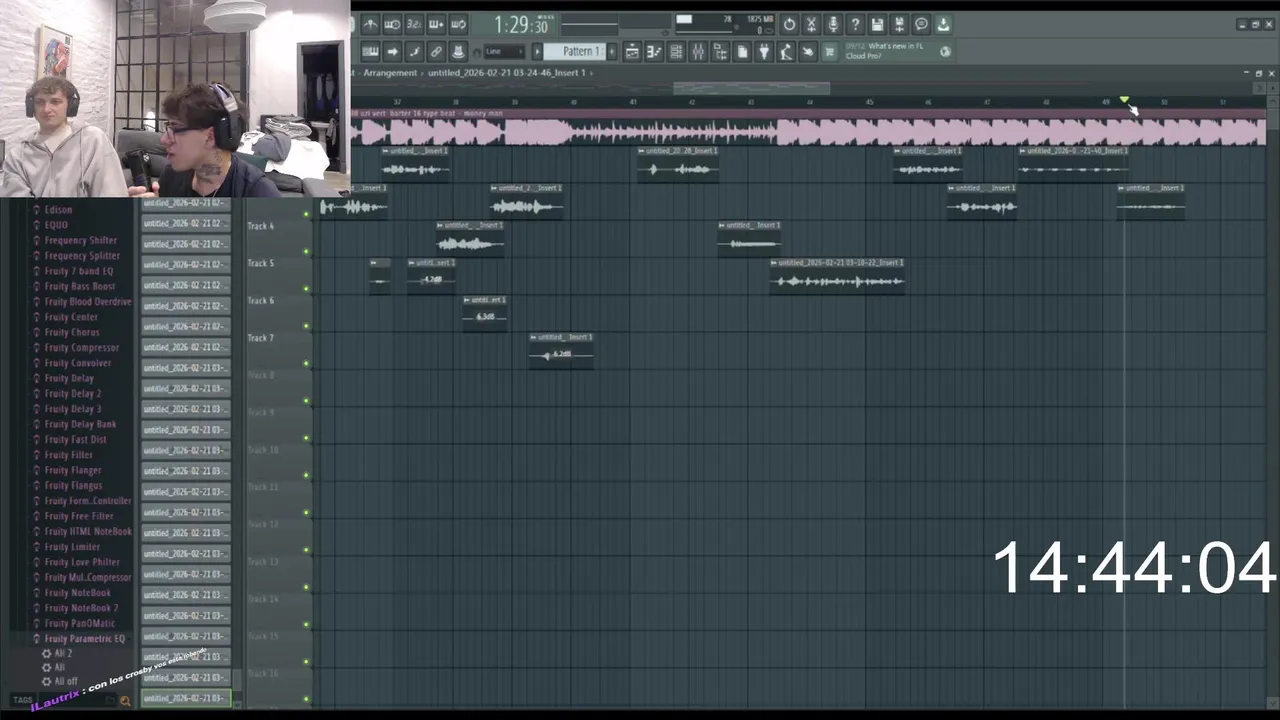The height and width of the screenshot is (720, 1280).
Task: Toggle overdub recording mode icon
Action: pos(436,24)
